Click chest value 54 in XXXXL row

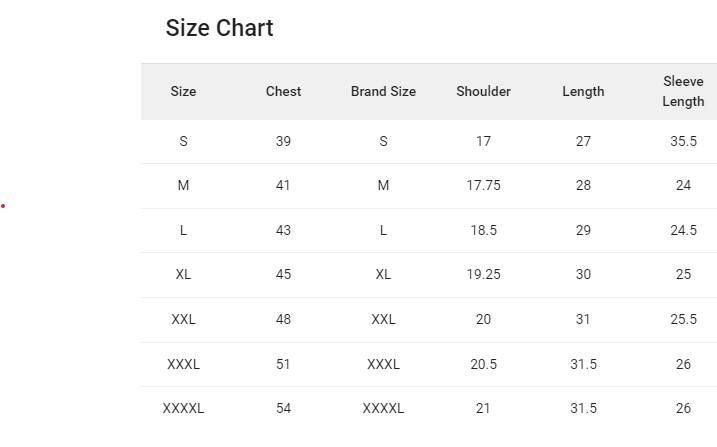(x=283, y=408)
